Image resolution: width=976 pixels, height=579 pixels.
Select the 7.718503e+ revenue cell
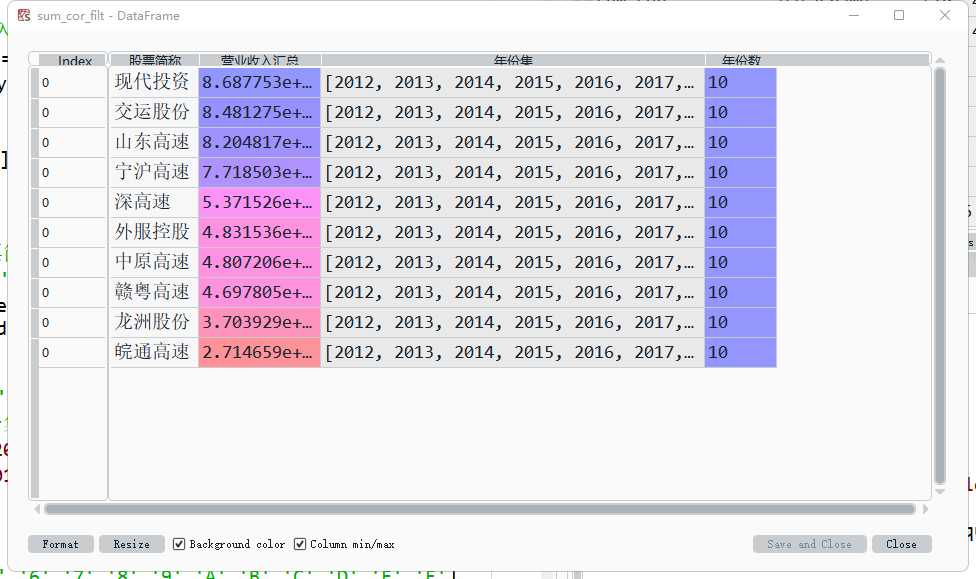(260, 172)
